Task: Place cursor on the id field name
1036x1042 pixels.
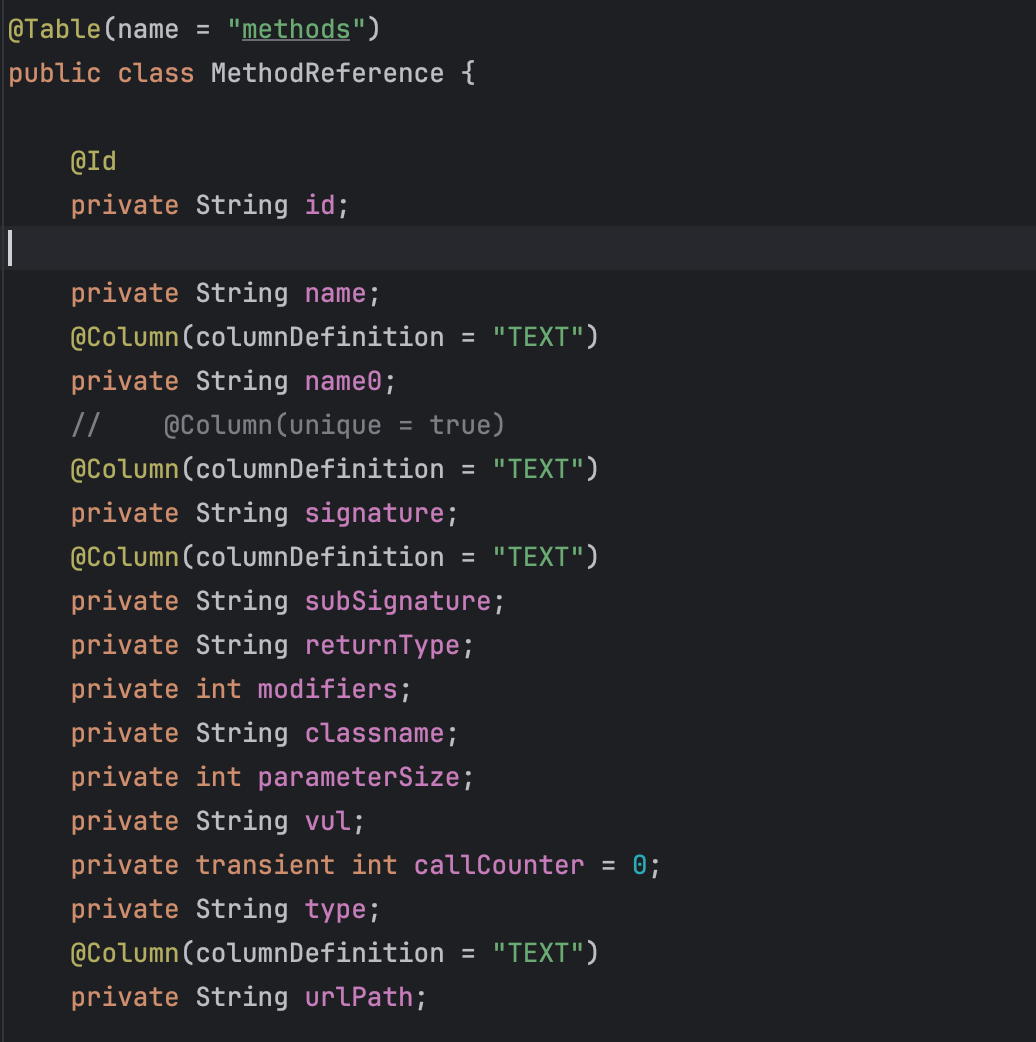Action: pyautogui.click(x=320, y=205)
